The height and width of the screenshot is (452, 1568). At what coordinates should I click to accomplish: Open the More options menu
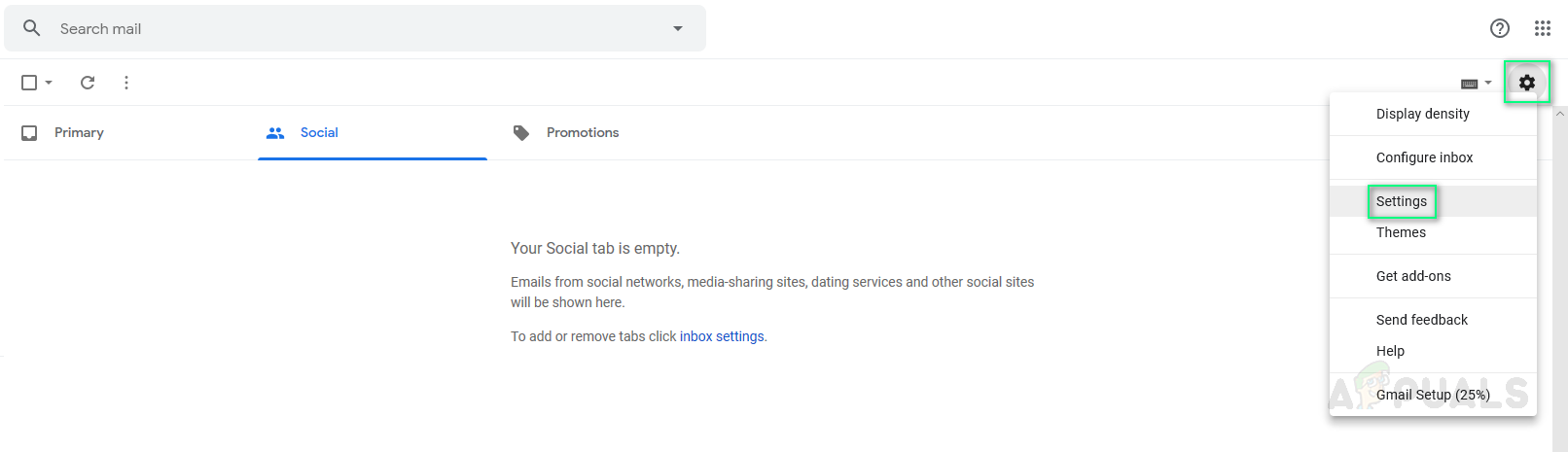(126, 83)
